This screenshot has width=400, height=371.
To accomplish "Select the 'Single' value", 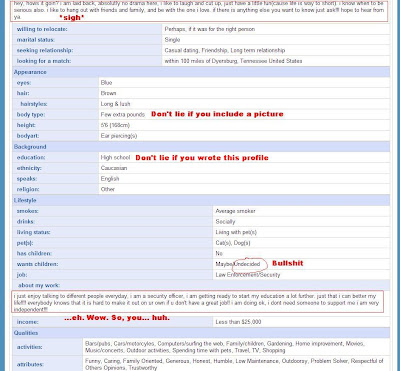I will pyautogui.click(x=172, y=40).
